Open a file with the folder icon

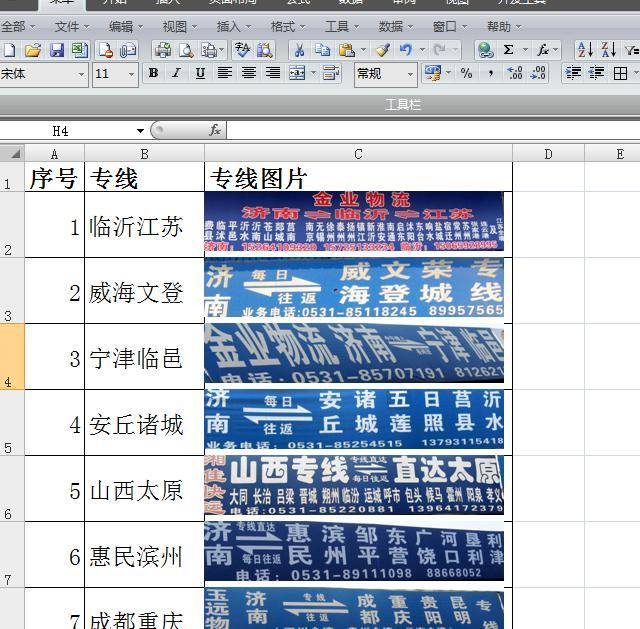coord(33,50)
